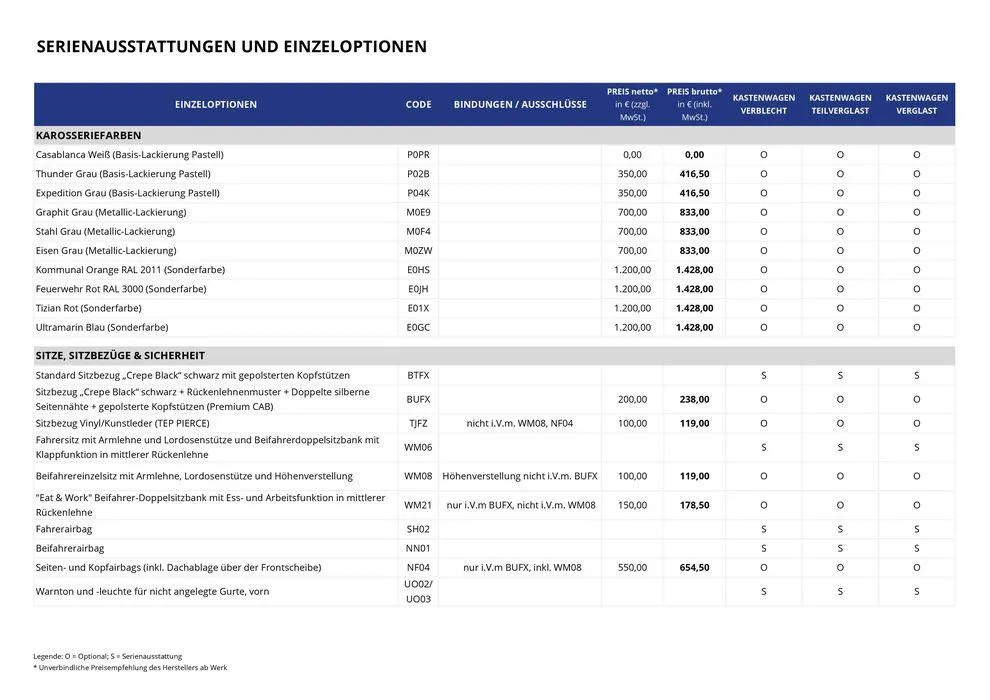The height and width of the screenshot is (700, 990).
Task: Select code TJFZ for Vinyl/Kunstleder seat cover
Action: (x=418, y=423)
